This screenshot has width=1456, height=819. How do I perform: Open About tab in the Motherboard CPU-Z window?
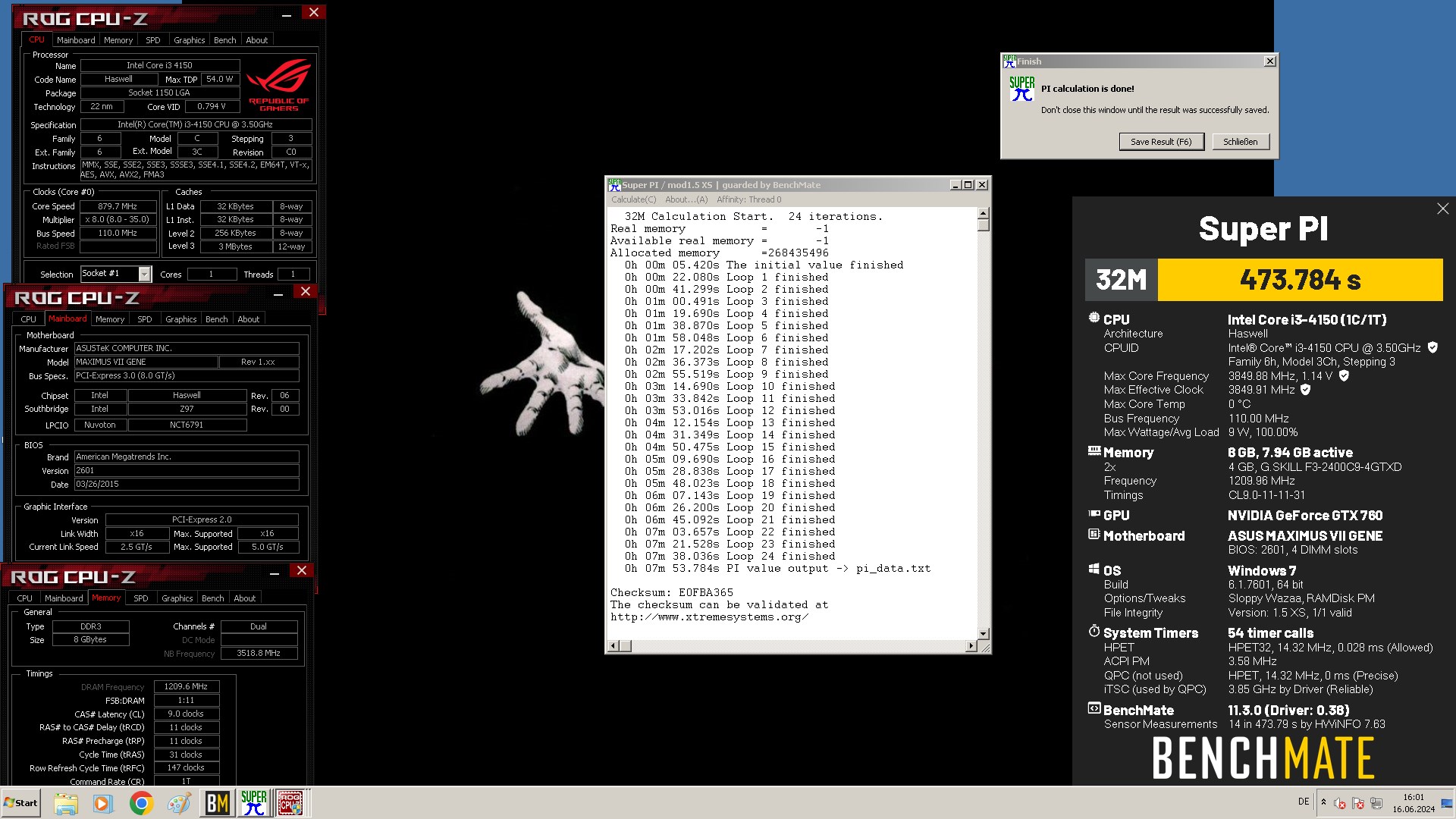click(x=249, y=319)
